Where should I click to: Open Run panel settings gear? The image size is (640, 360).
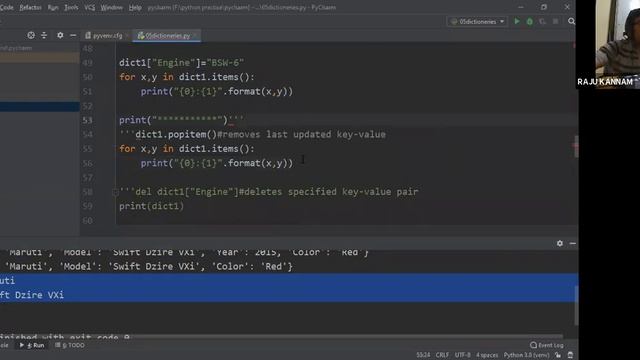(560, 243)
